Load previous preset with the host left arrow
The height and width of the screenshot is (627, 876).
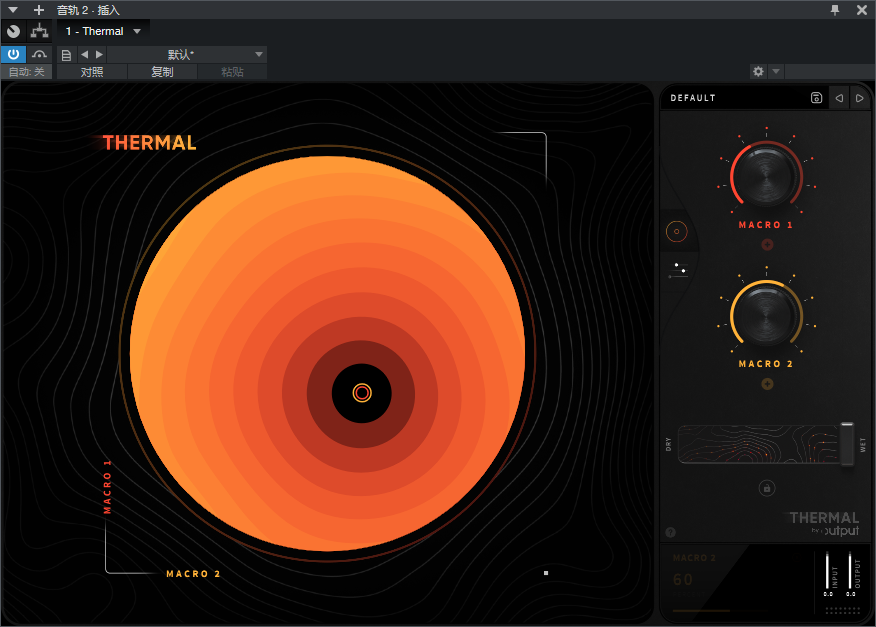tap(84, 54)
